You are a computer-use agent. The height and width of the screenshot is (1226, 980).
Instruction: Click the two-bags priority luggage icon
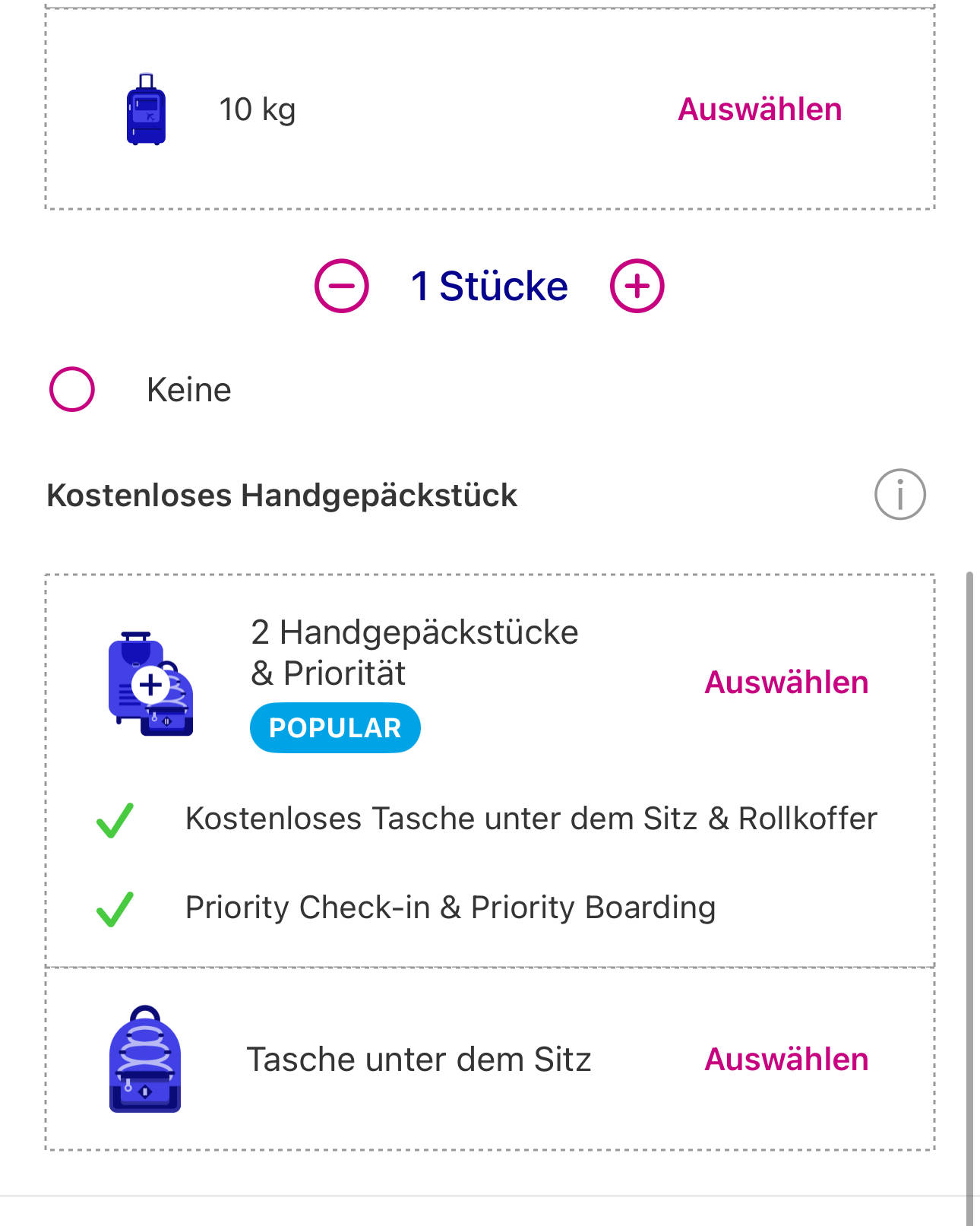150,683
